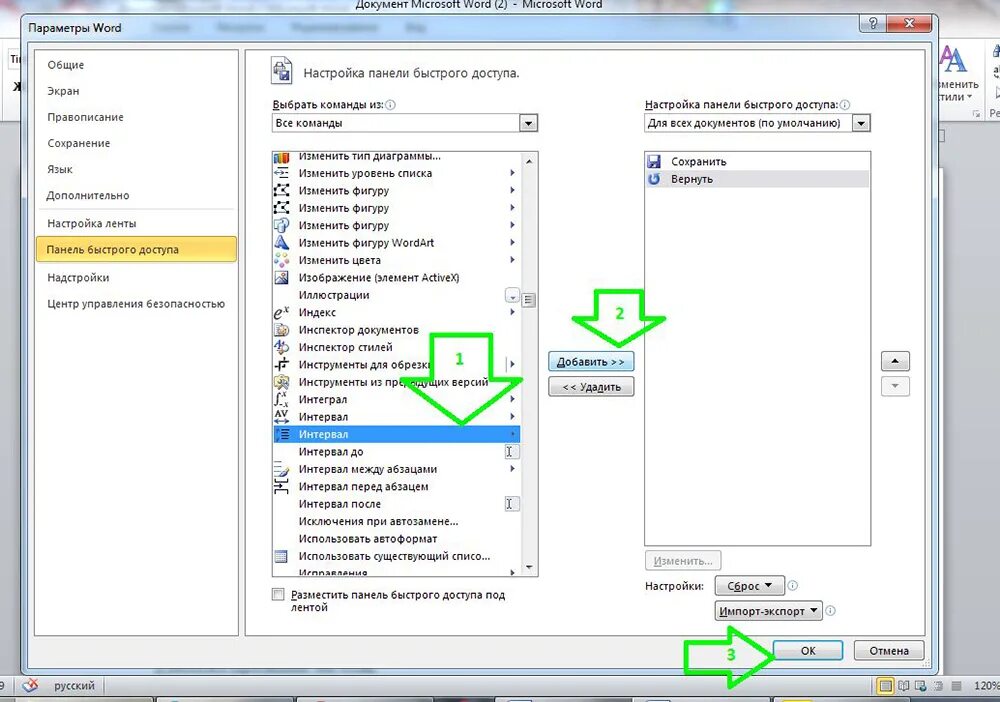Click the list-level icon of Изменить уровень списка
Image resolution: width=1000 pixels, height=702 pixels.
point(281,173)
